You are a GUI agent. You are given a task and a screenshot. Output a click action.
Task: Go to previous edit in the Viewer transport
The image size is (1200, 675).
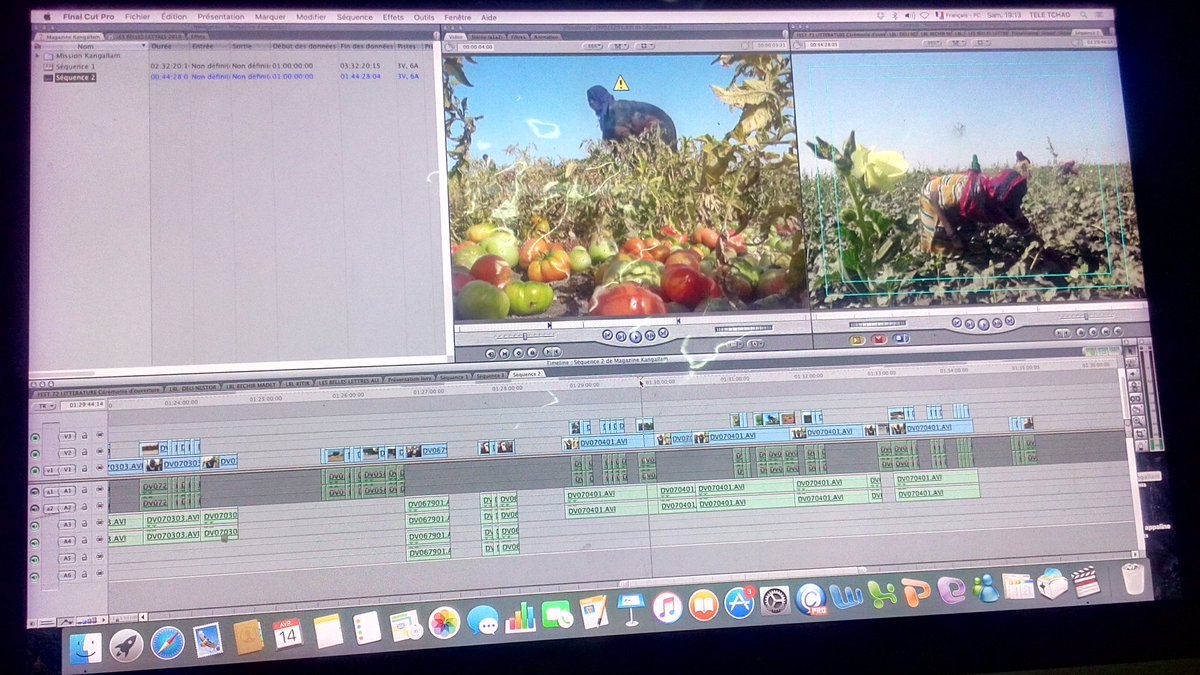click(607, 336)
